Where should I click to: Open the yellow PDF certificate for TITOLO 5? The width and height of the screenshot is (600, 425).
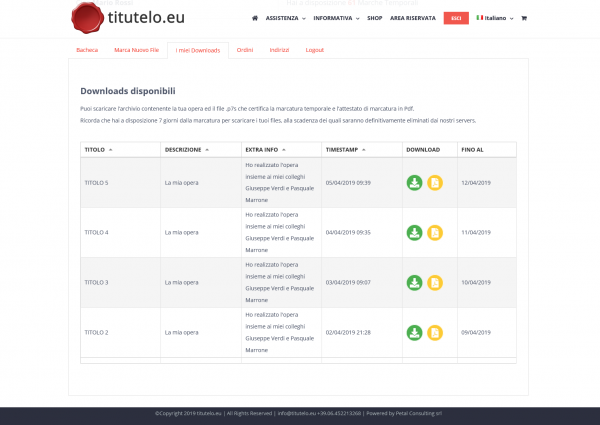click(435, 183)
